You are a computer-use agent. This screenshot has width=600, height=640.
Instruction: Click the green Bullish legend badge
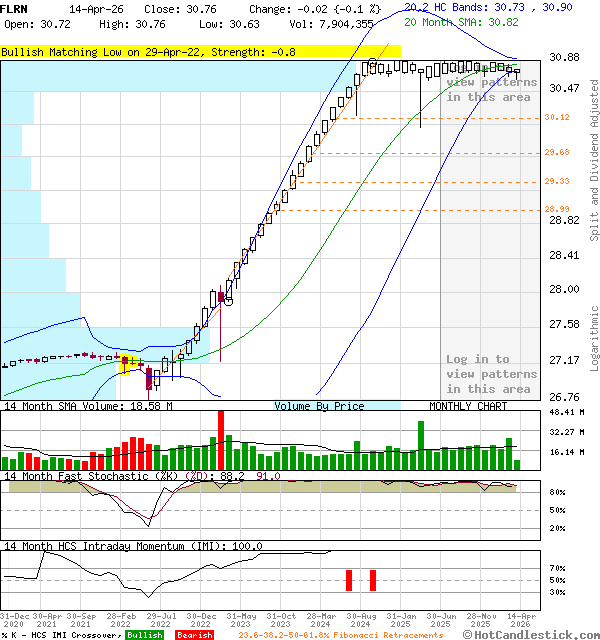[x=144, y=635]
